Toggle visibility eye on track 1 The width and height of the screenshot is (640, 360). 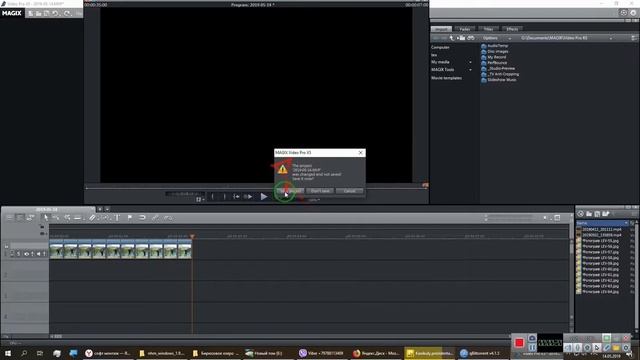click(x=26, y=254)
